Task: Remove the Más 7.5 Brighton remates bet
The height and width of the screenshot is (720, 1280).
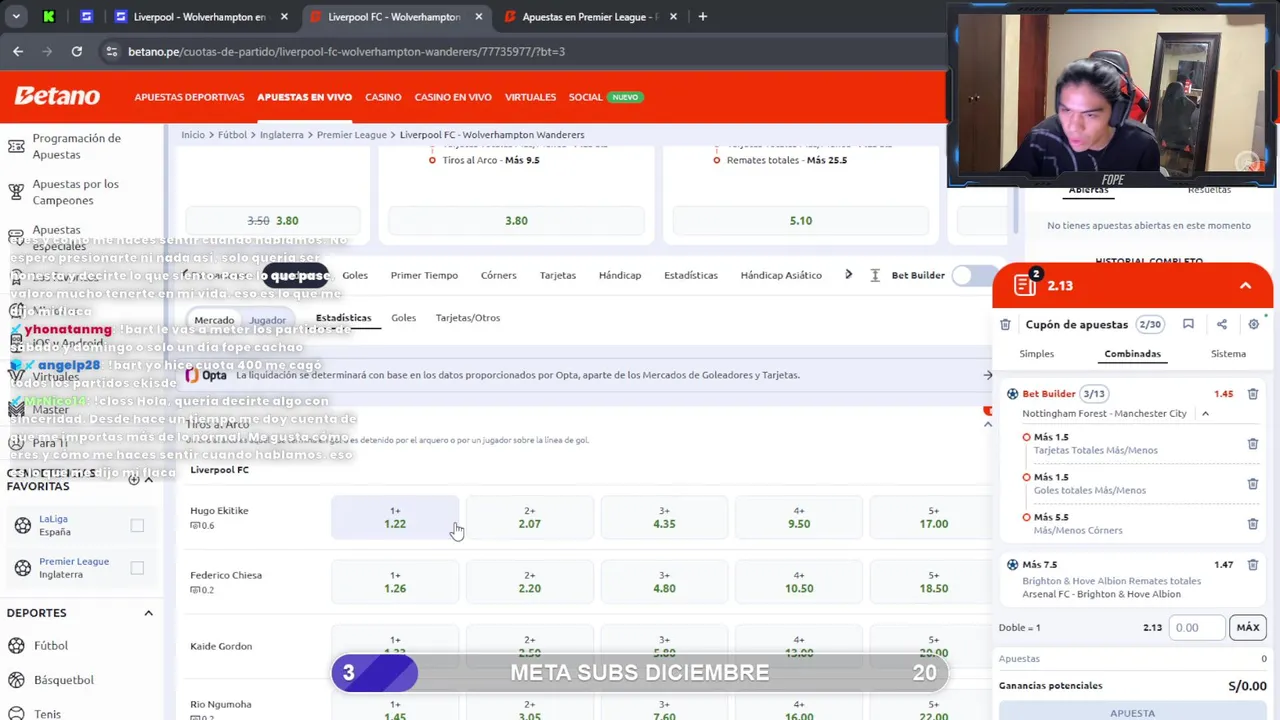Action: pyautogui.click(x=1252, y=564)
